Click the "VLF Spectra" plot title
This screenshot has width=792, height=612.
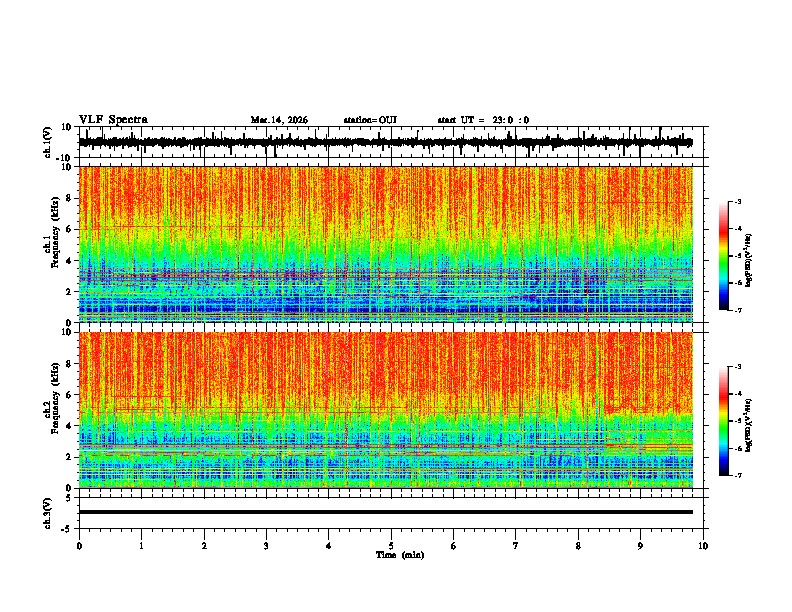tap(113, 120)
